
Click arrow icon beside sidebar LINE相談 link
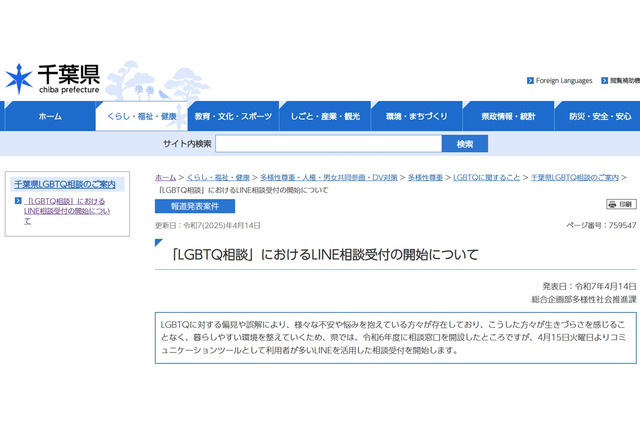click(18, 201)
